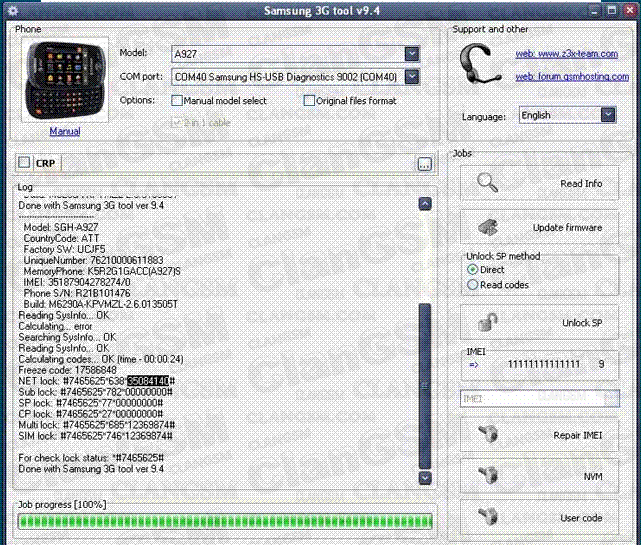641x545 pixels.
Task: Click the open padlock icon
Action: click(488, 322)
